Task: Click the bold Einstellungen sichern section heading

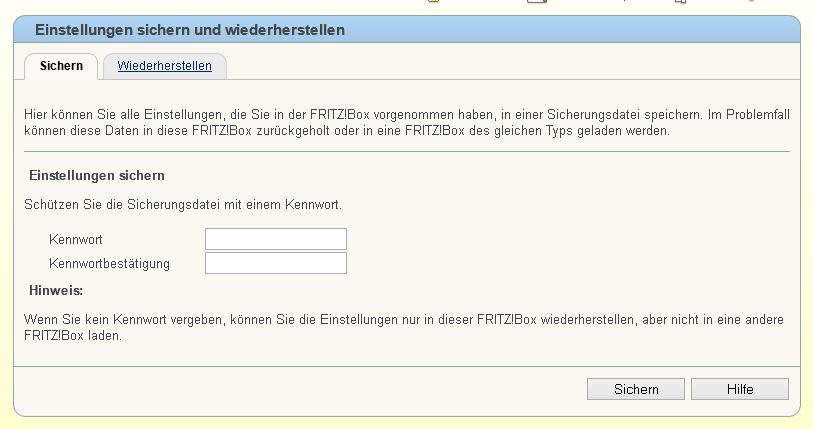Action: [x=97, y=175]
